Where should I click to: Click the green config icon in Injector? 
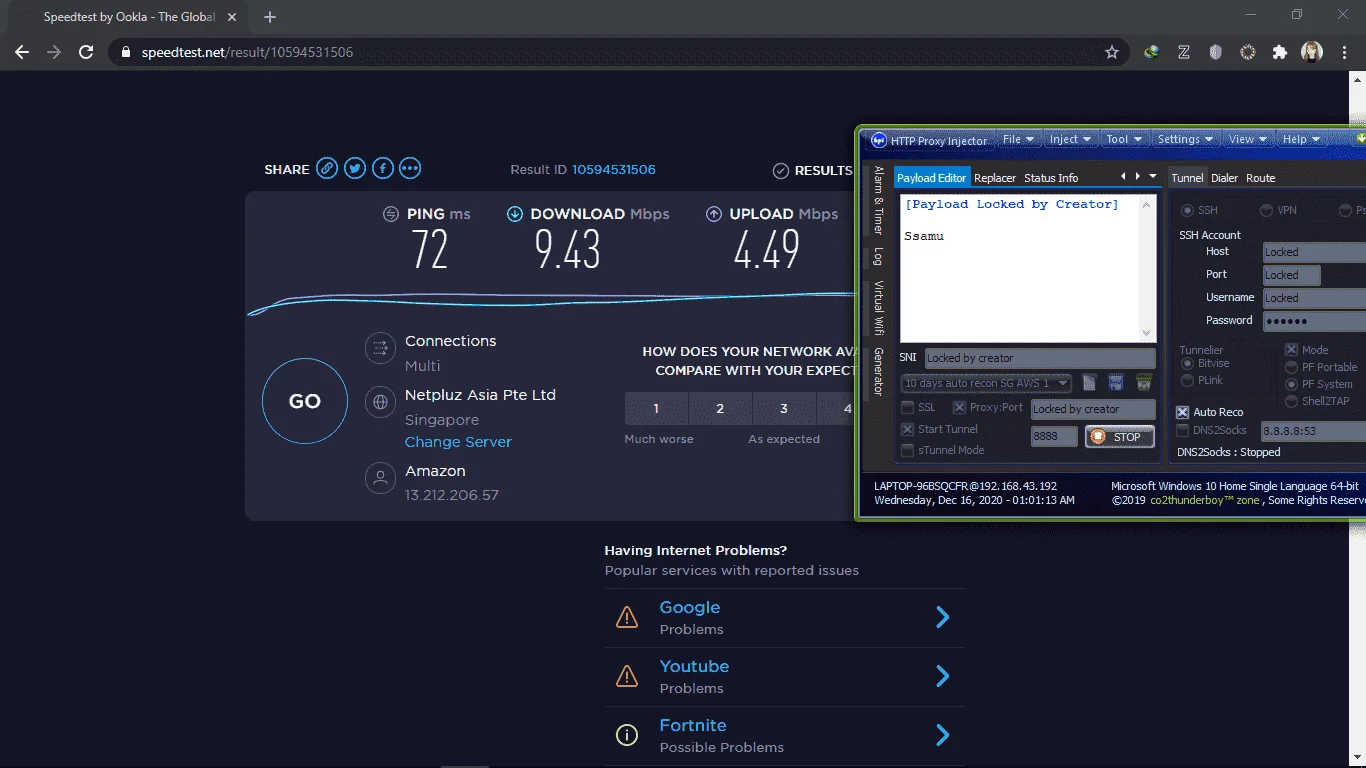coord(1144,382)
